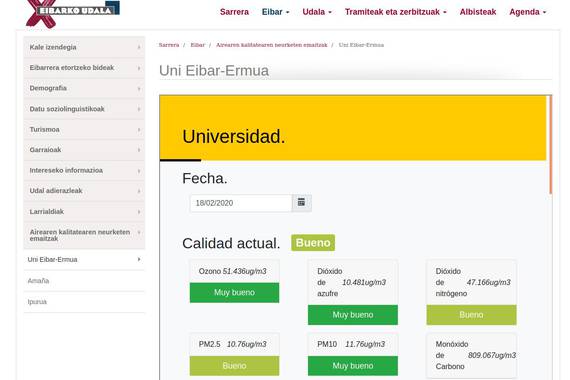Go to Albisteak in top navigation
The width and height of the screenshot is (570, 380).
tap(478, 12)
